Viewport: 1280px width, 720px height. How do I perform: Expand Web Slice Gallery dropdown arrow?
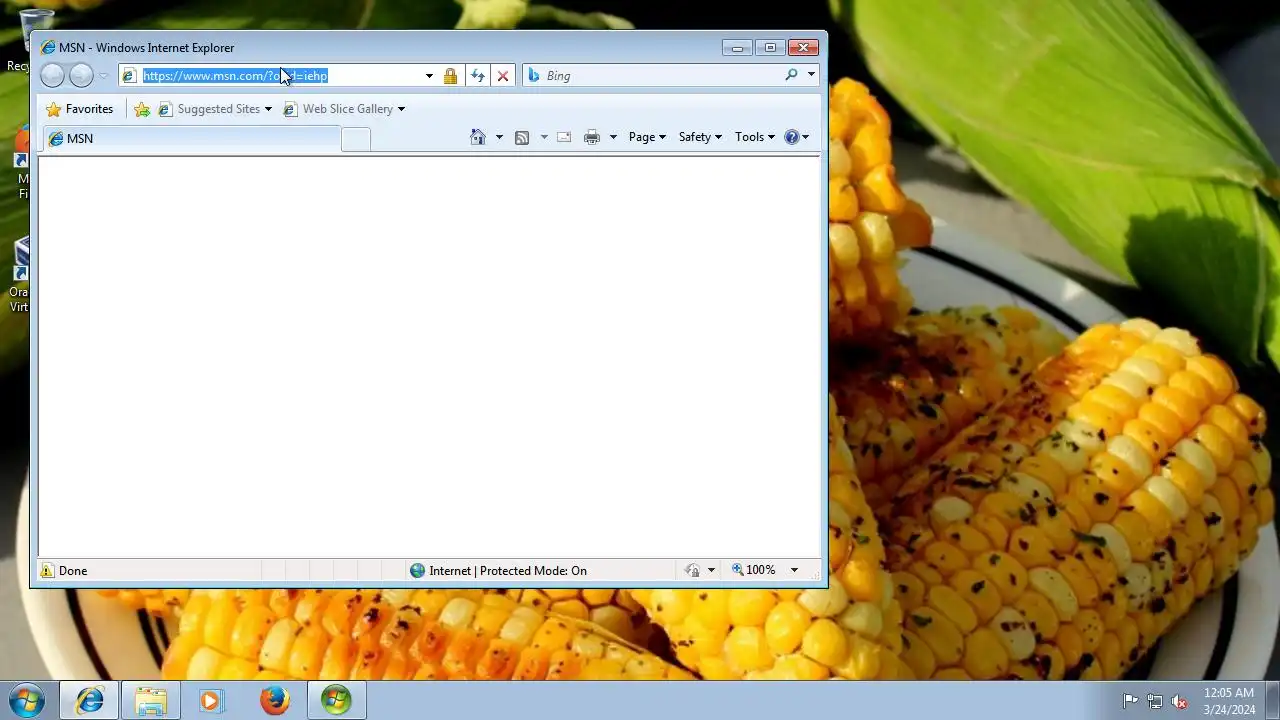(401, 109)
